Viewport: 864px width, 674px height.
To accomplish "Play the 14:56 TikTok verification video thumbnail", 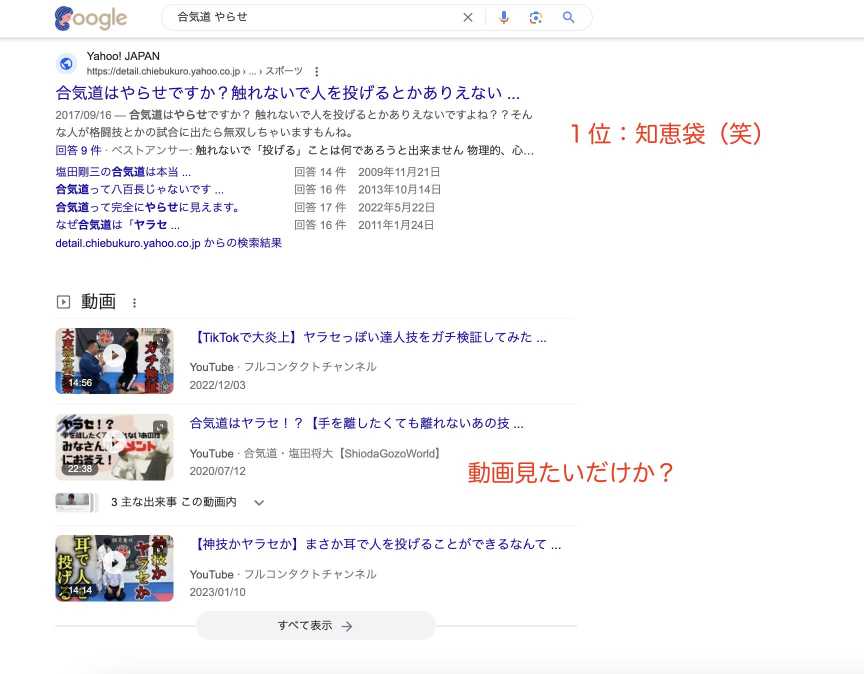I will point(115,361).
